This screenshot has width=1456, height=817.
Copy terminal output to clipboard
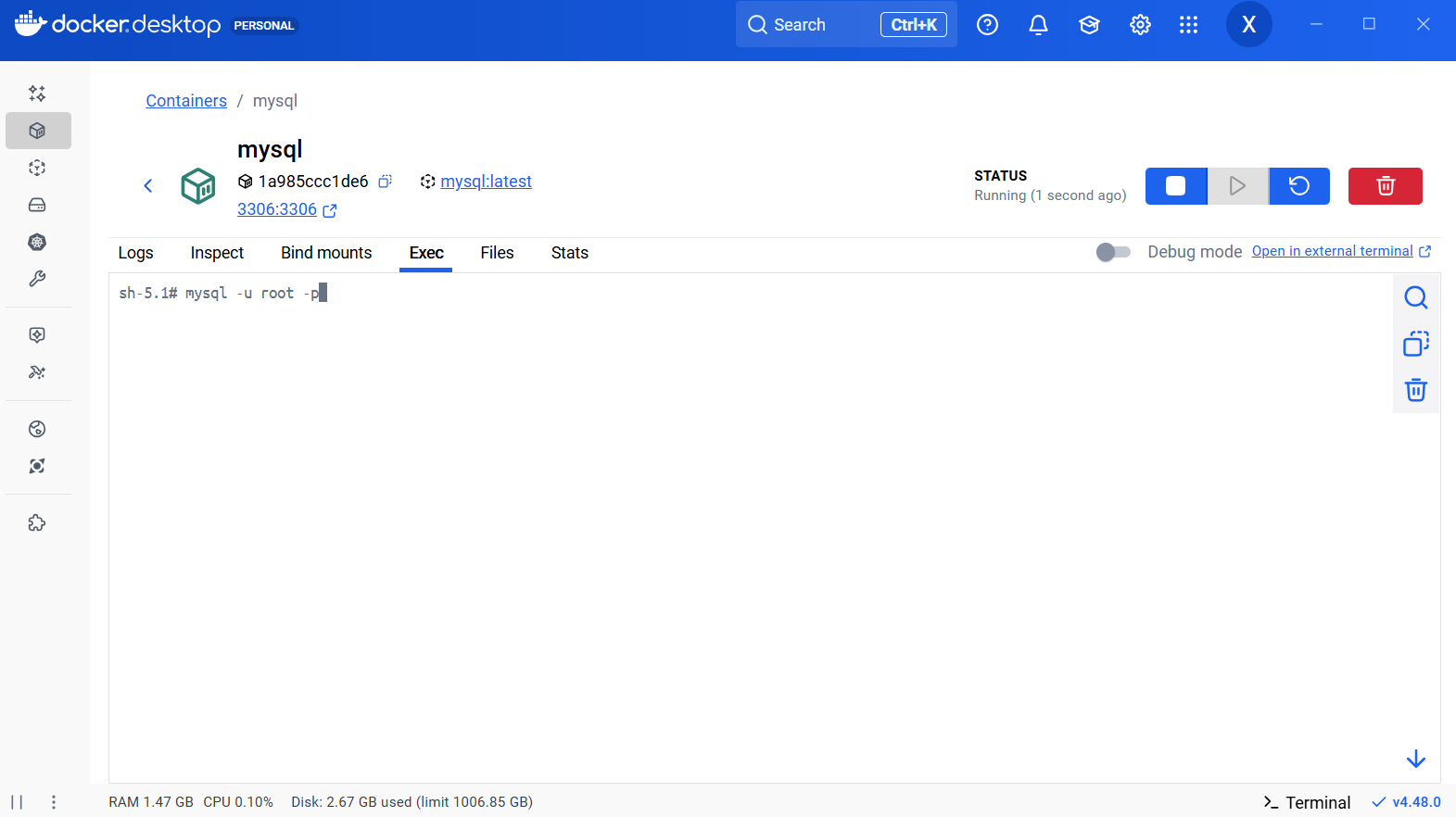1415,344
